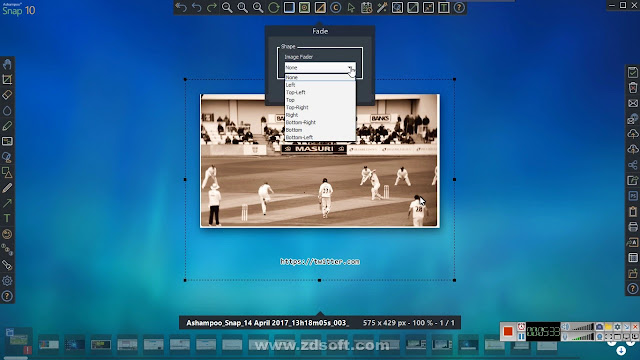Click the top toolbar text T icon
The height and width of the screenshot is (360, 640).
444,7
